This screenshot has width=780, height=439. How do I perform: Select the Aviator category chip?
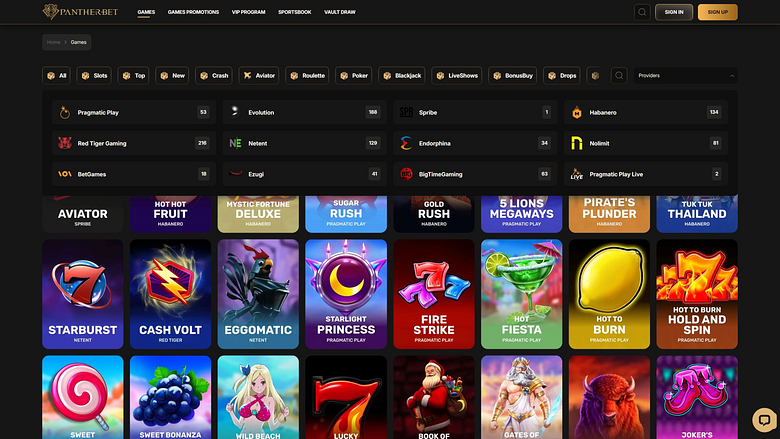(259, 76)
